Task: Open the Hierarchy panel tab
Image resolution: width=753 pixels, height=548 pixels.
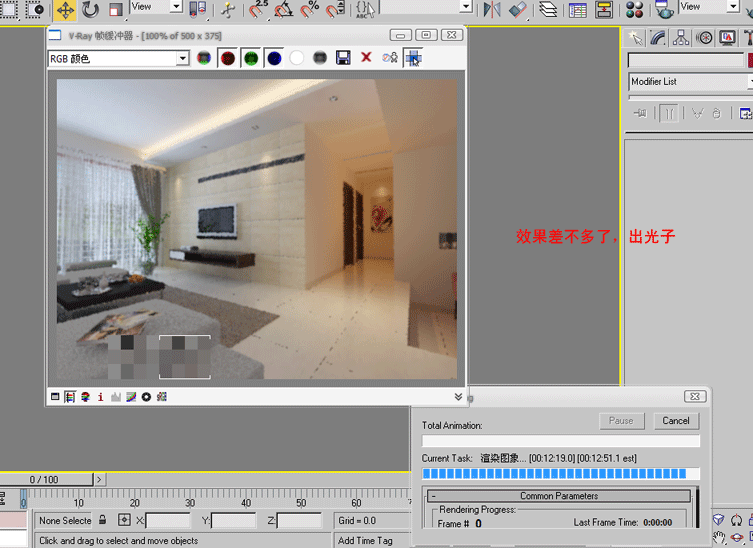Action: [x=680, y=38]
